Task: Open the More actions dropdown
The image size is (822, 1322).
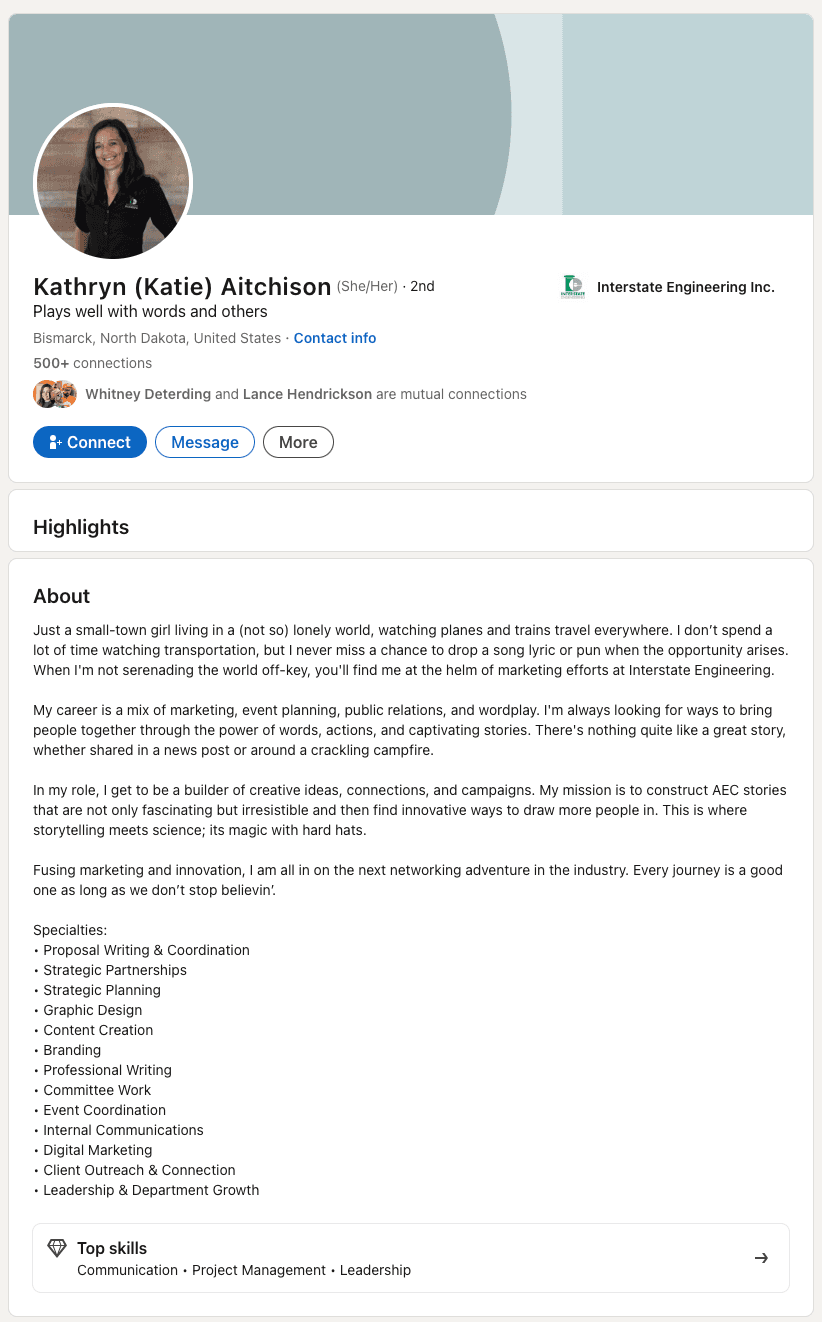Action: click(298, 442)
